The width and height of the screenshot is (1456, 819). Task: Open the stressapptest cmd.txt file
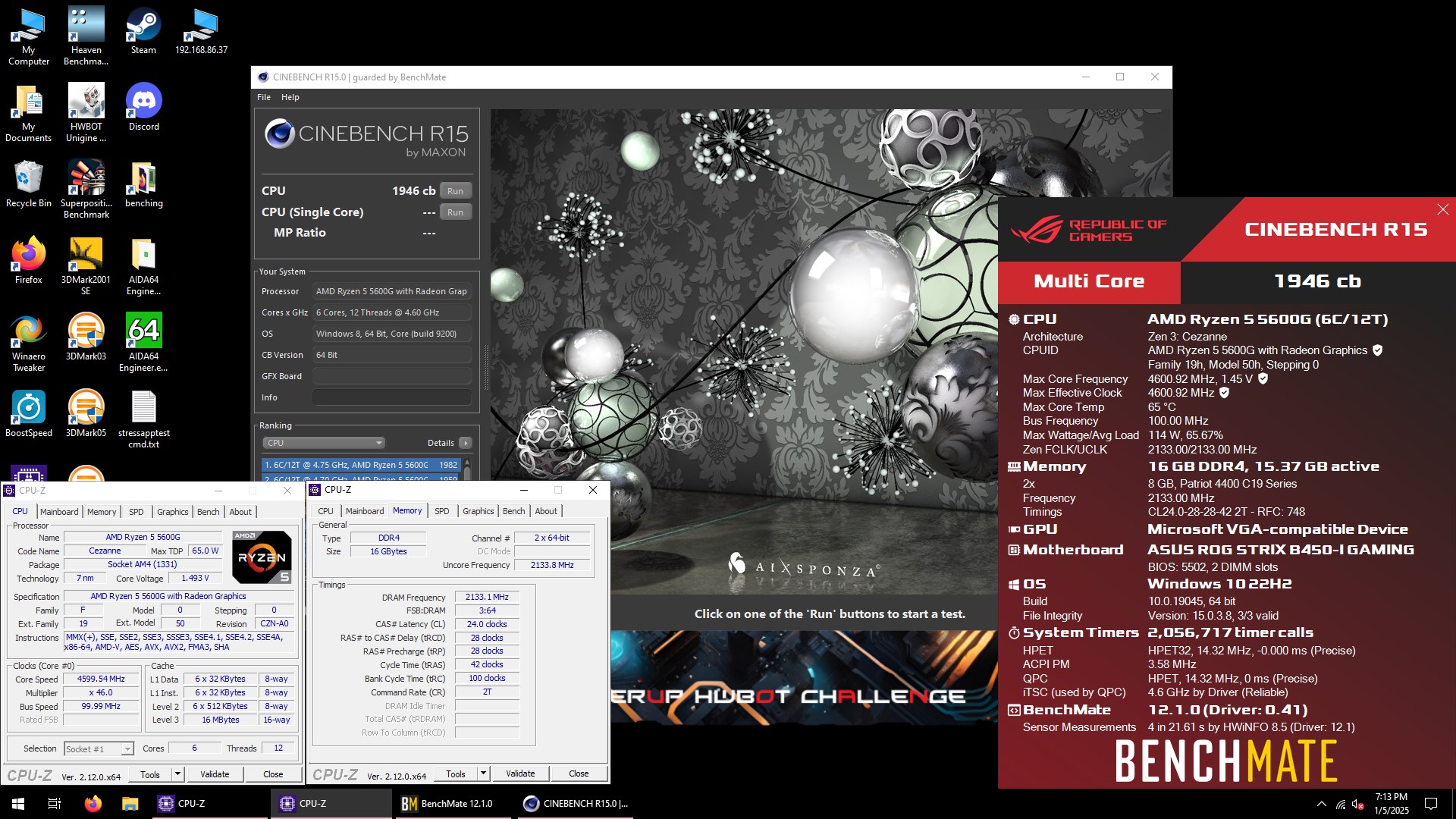[143, 419]
